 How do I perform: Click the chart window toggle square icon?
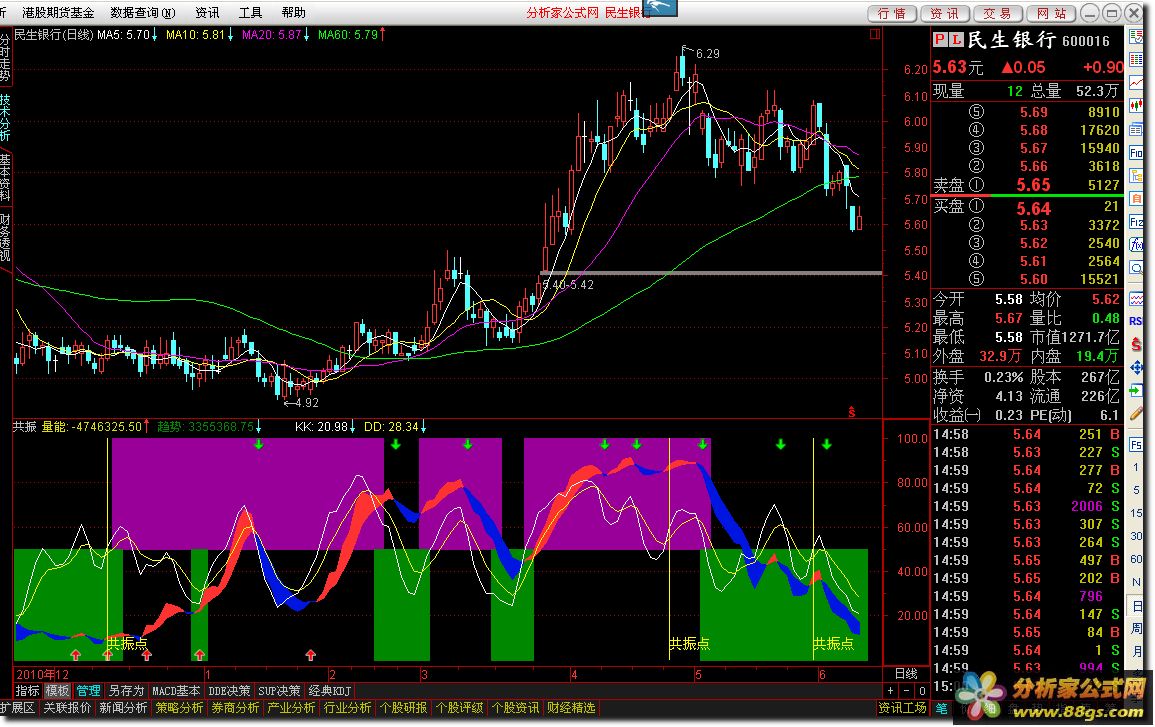[874, 34]
